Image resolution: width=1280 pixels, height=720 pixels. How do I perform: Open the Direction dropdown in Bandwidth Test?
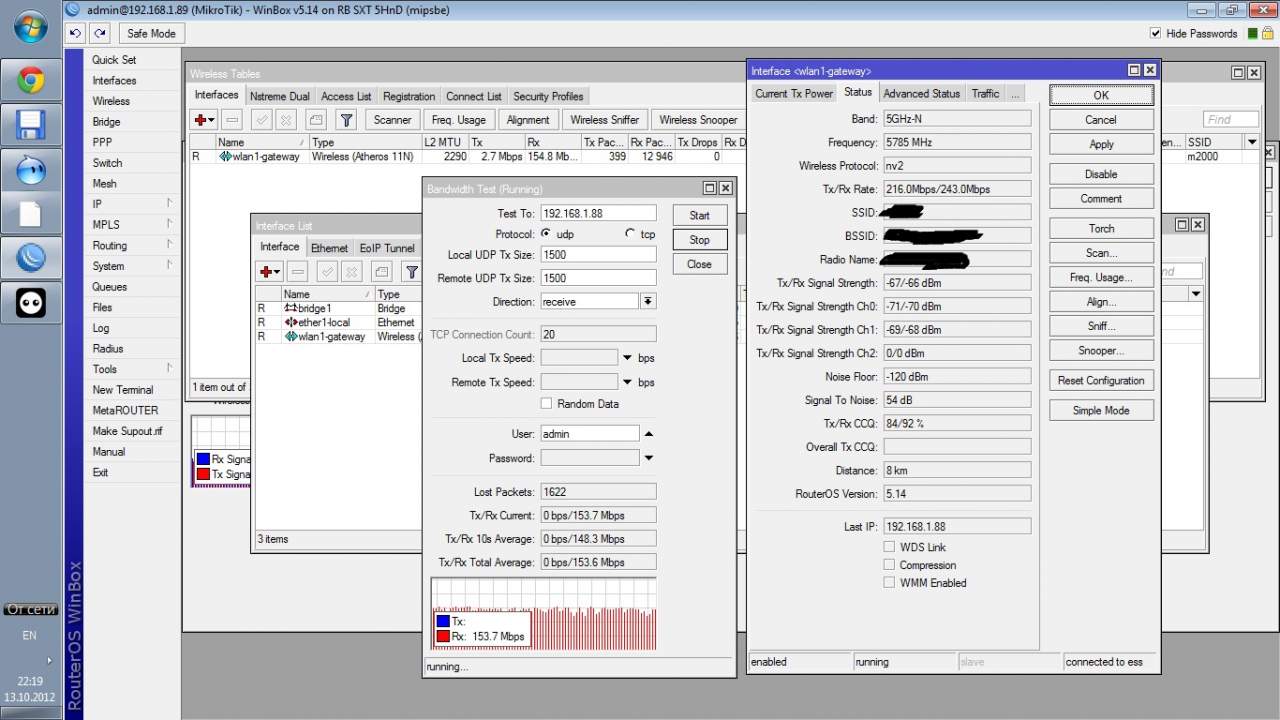648,301
